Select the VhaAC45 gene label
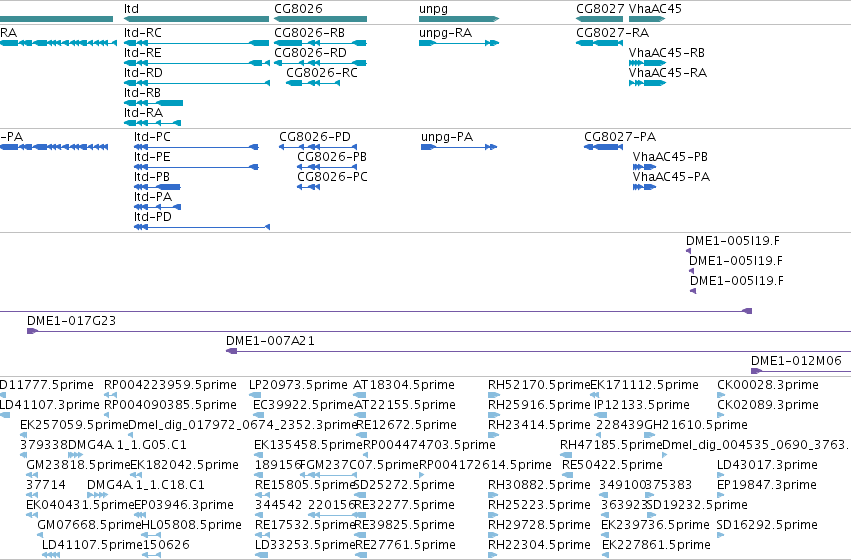This screenshot has height=560, width=851. tap(655, 9)
